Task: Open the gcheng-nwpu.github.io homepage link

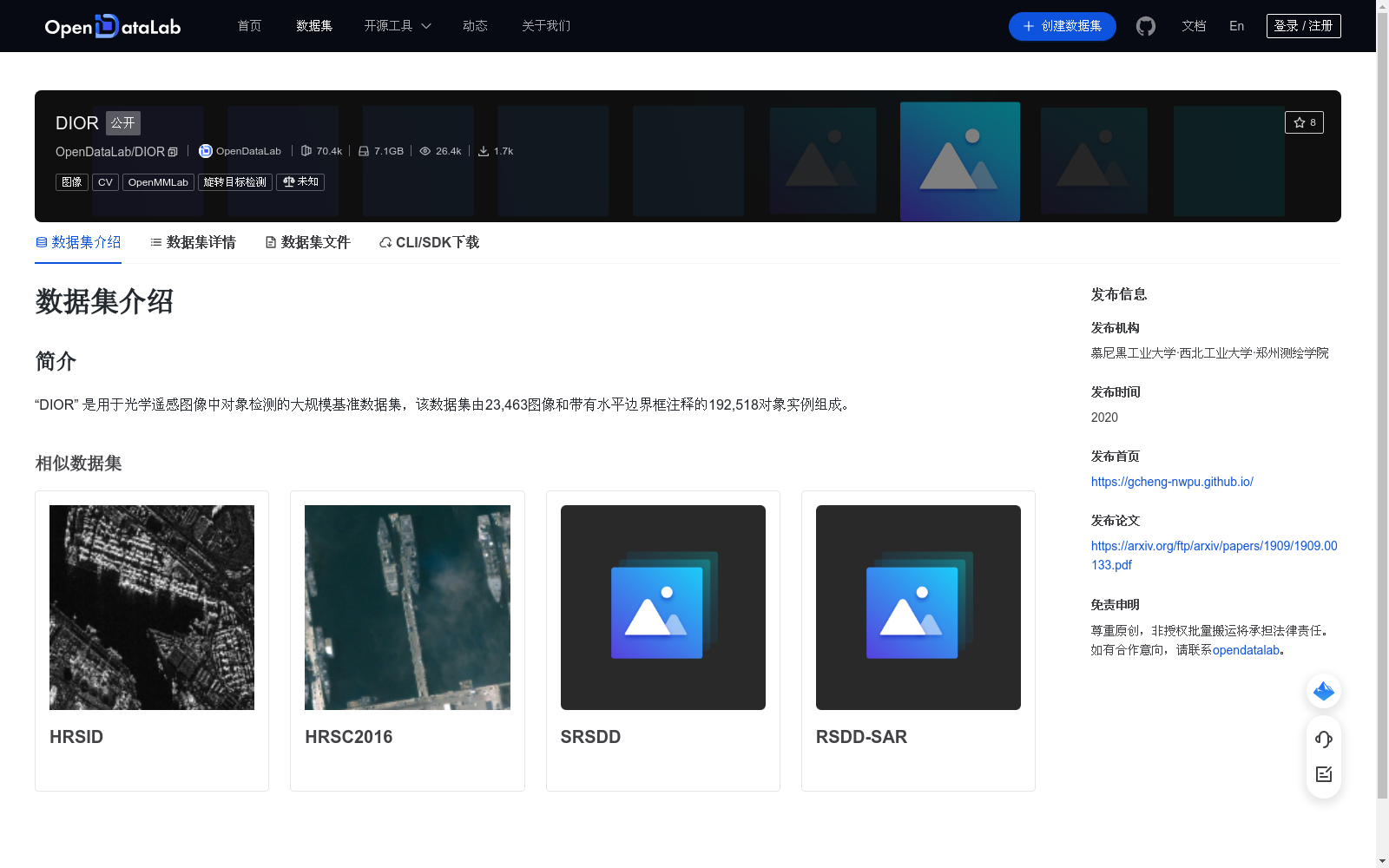Action: point(1172,482)
